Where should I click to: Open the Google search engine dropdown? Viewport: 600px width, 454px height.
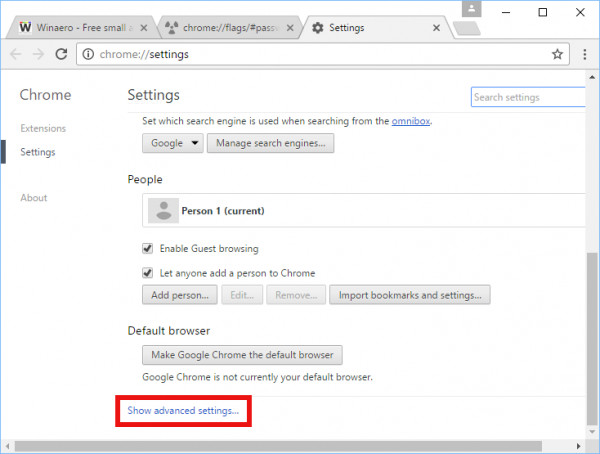tap(173, 143)
